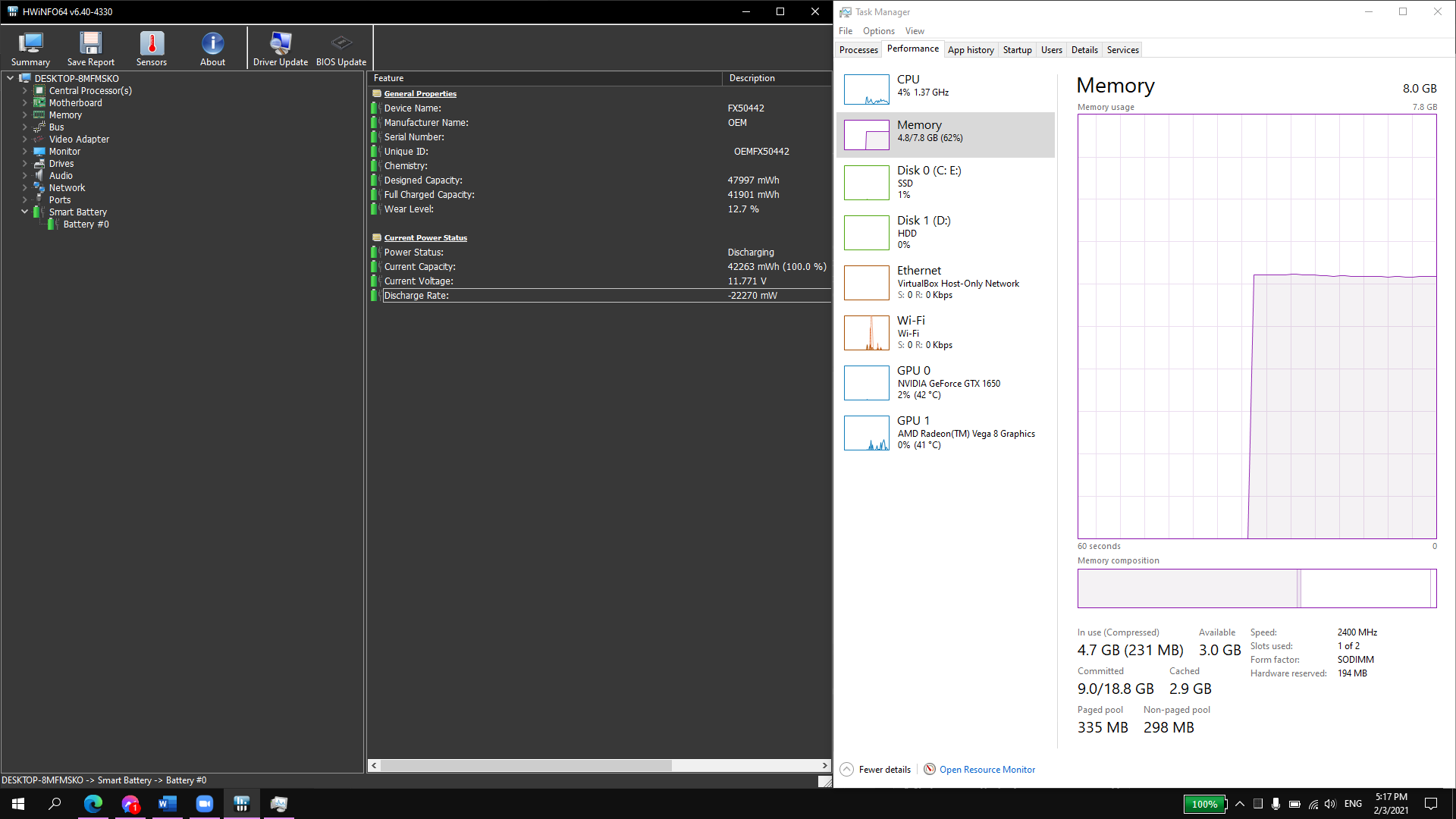Expand the Video Adapter tree node

click(x=24, y=139)
